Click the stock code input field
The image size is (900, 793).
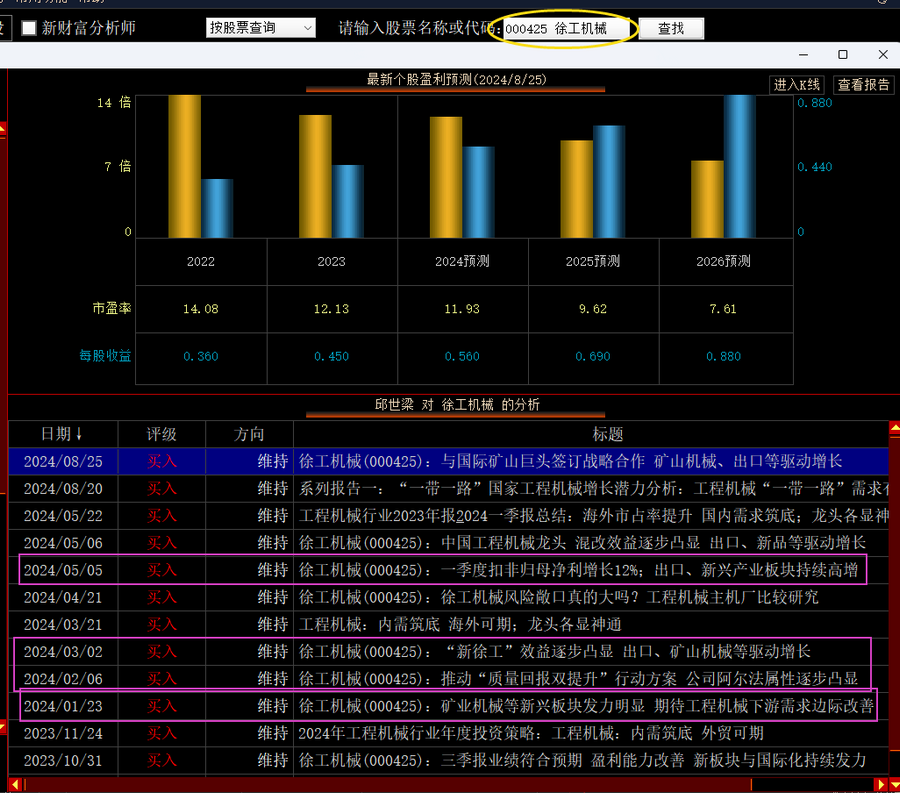click(567, 29)
